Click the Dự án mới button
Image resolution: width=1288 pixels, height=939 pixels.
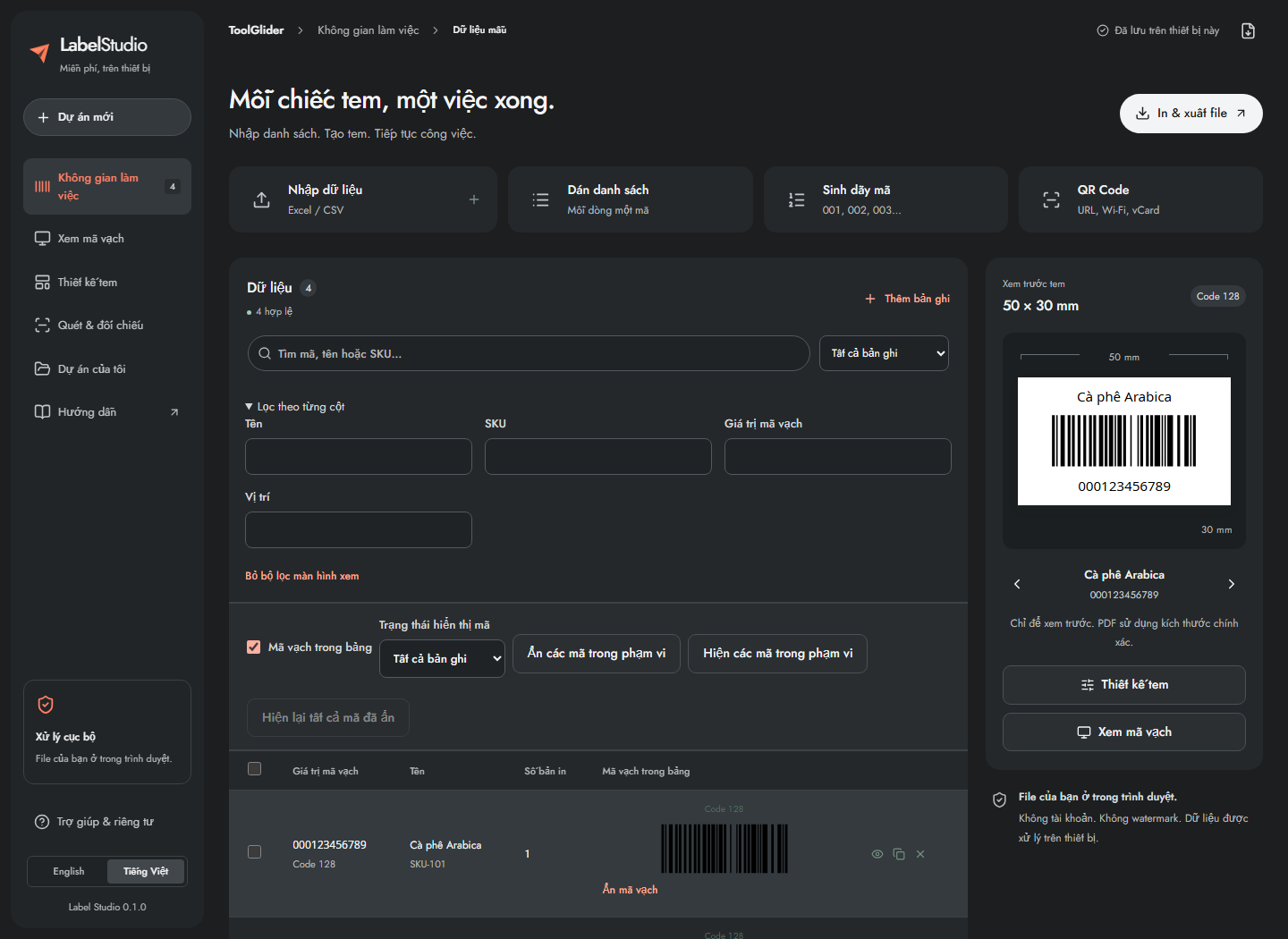[x=107, y=117]
